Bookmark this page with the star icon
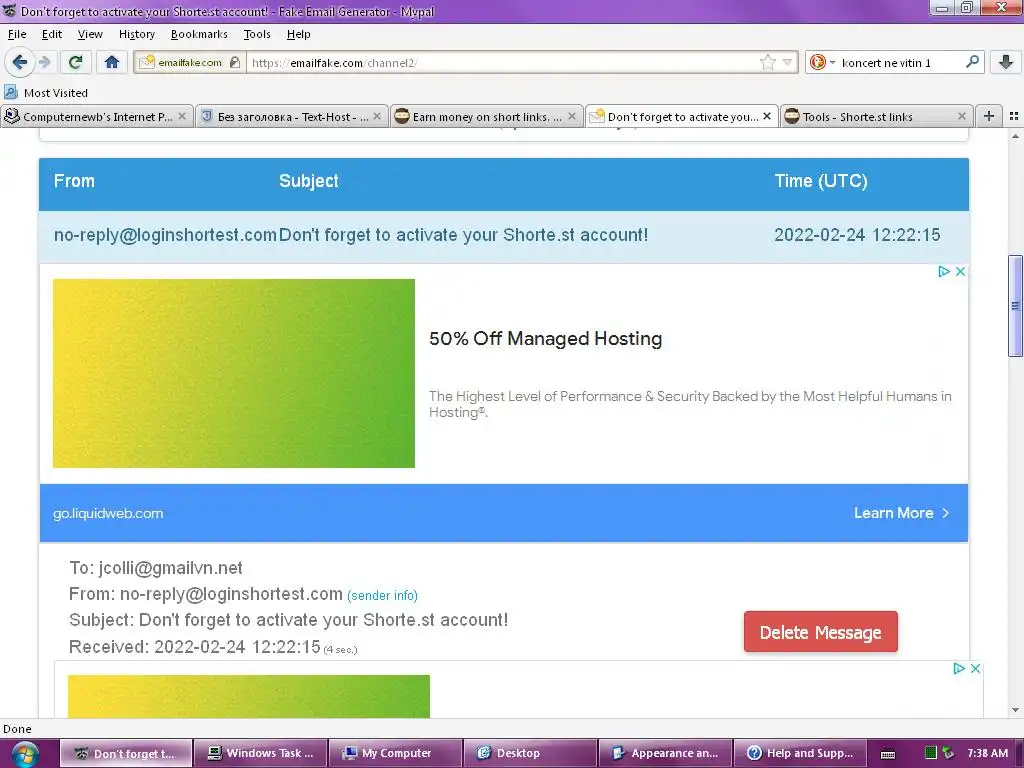This screenshot has height=768, width=1024. (x=767, y=63)
